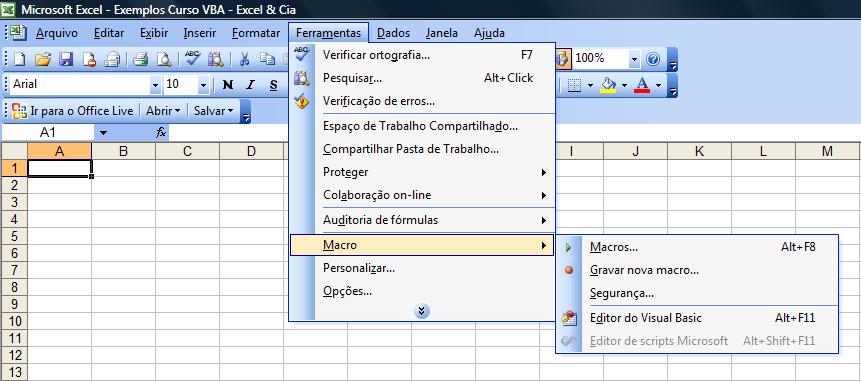Select Personalizar... menu item
This screenshot has height=381, width=861.
pos(422,268)
